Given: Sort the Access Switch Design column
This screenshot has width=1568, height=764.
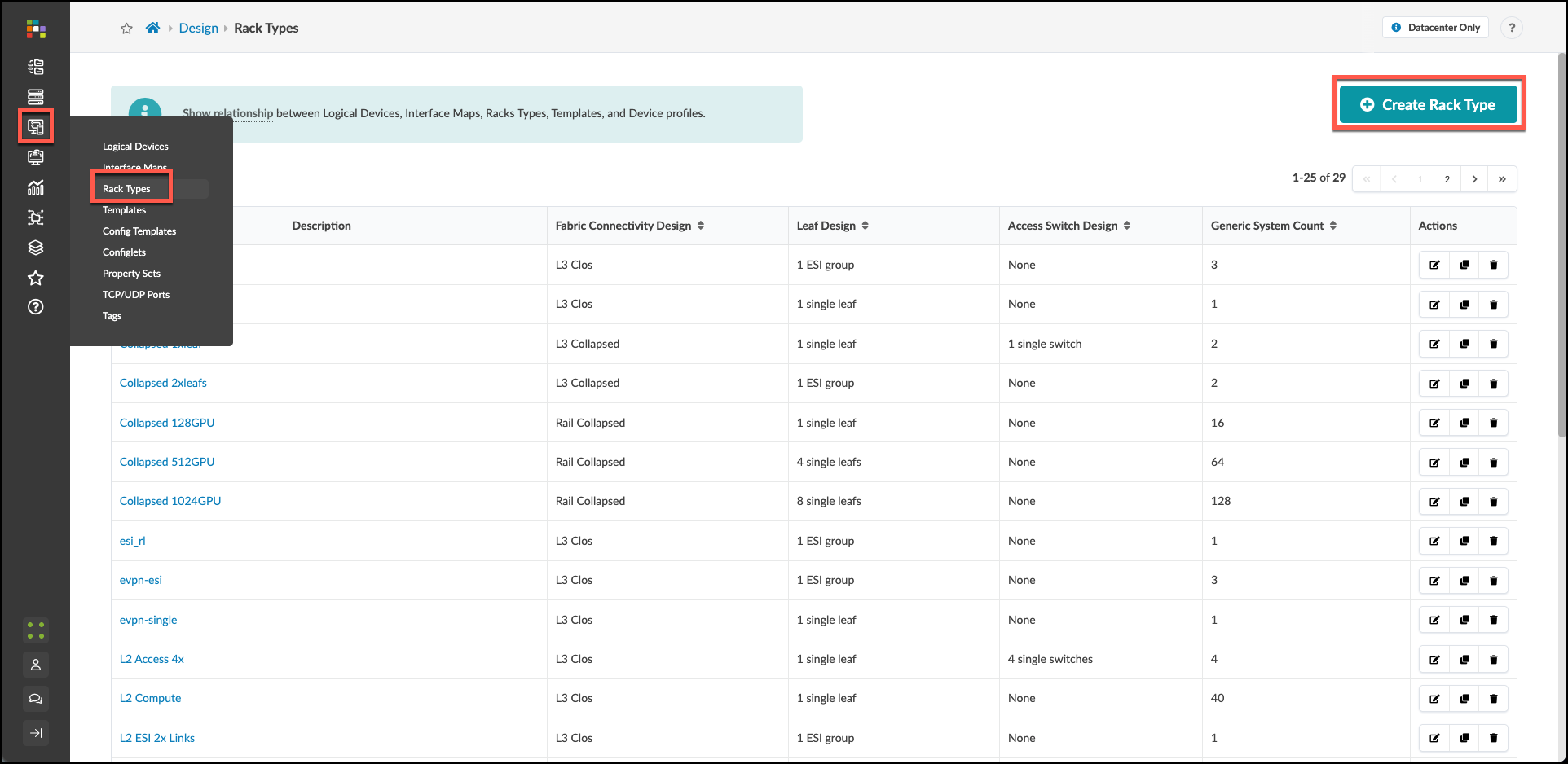Looking at the screenshot, I should click(1128, 225).
